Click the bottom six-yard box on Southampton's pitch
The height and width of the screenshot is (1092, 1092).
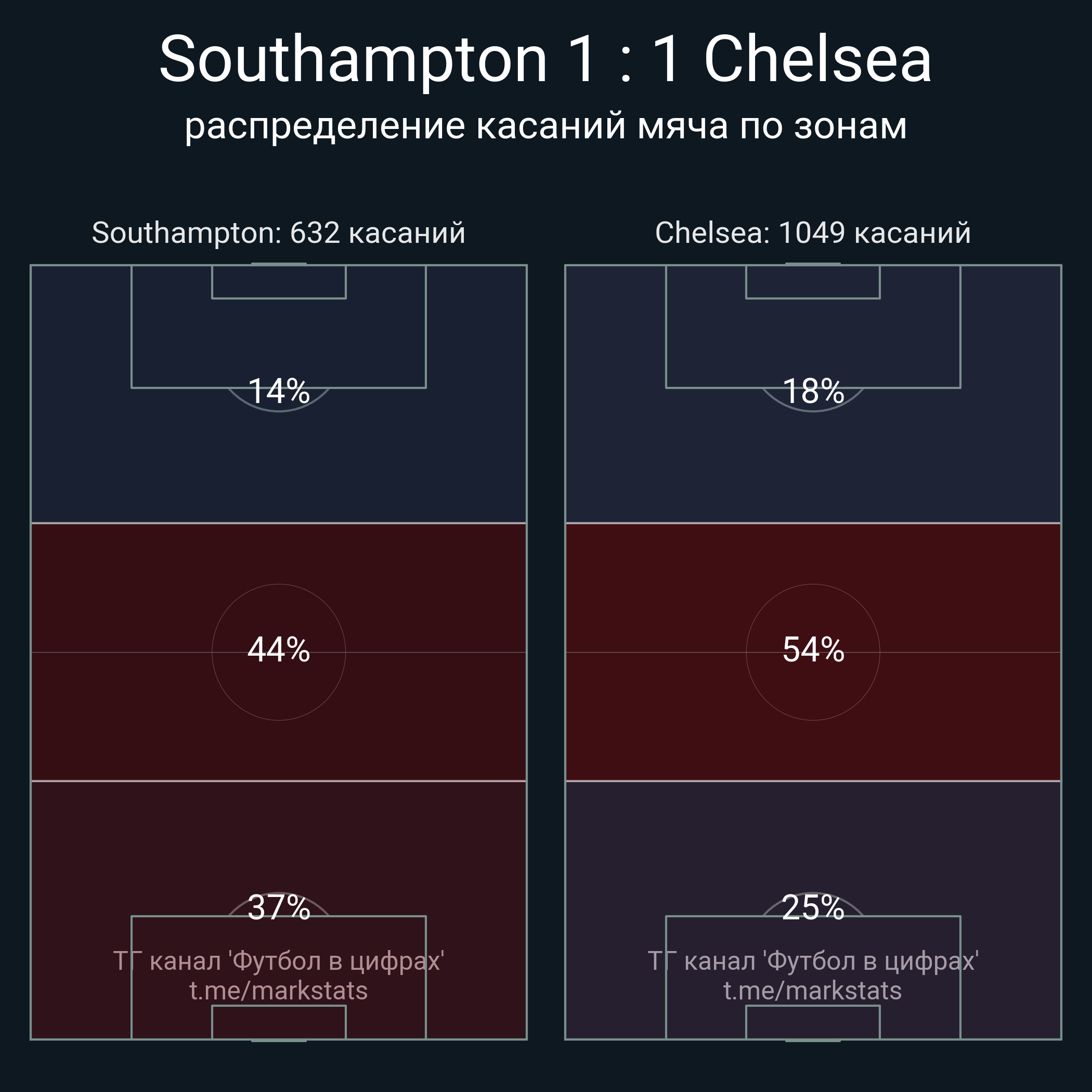(x=279, y=1022)
